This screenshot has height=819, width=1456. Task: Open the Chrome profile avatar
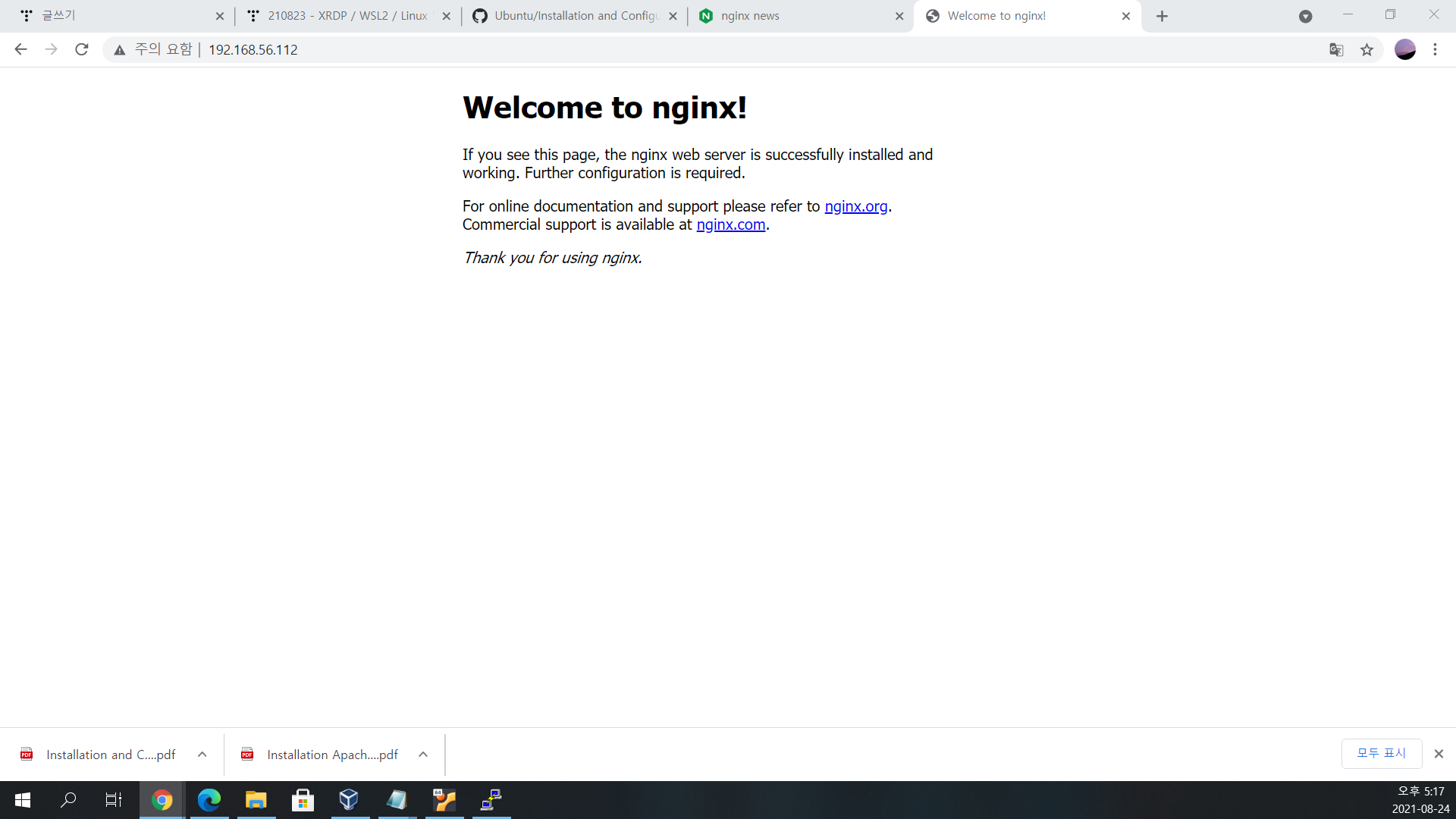coord(1405,49)
